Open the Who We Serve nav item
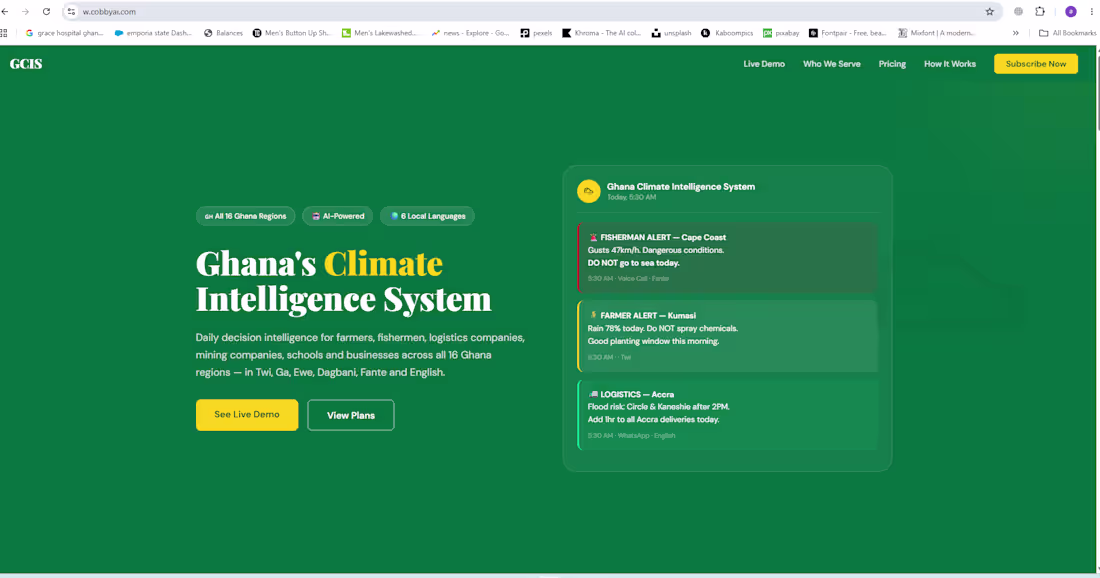 tap(831, 64)
